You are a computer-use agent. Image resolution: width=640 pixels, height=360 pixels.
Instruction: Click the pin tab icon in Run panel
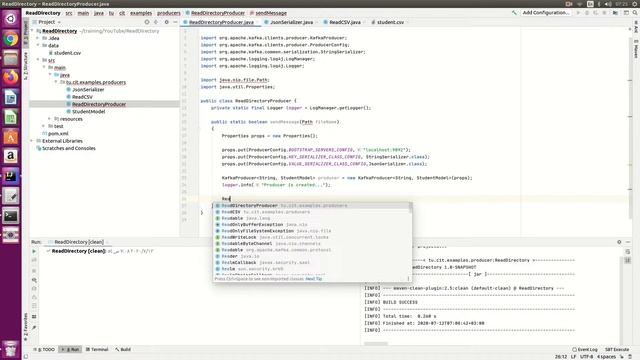click(x=34, y=328)
